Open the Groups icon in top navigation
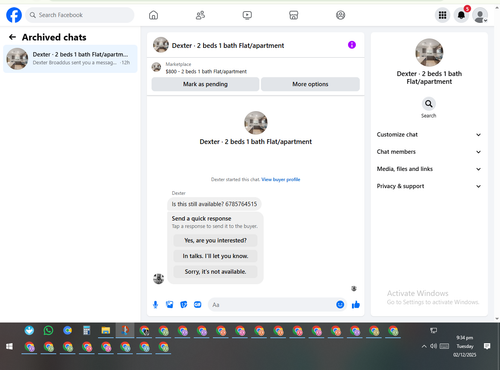The image size is (500, 370). [340, 15]
